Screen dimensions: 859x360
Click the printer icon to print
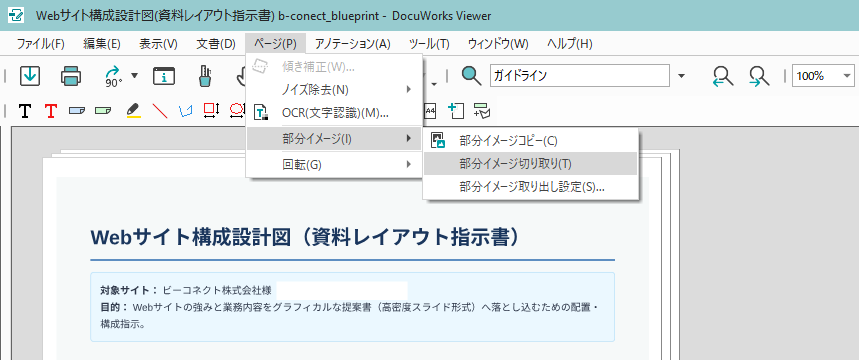(72, 76)
